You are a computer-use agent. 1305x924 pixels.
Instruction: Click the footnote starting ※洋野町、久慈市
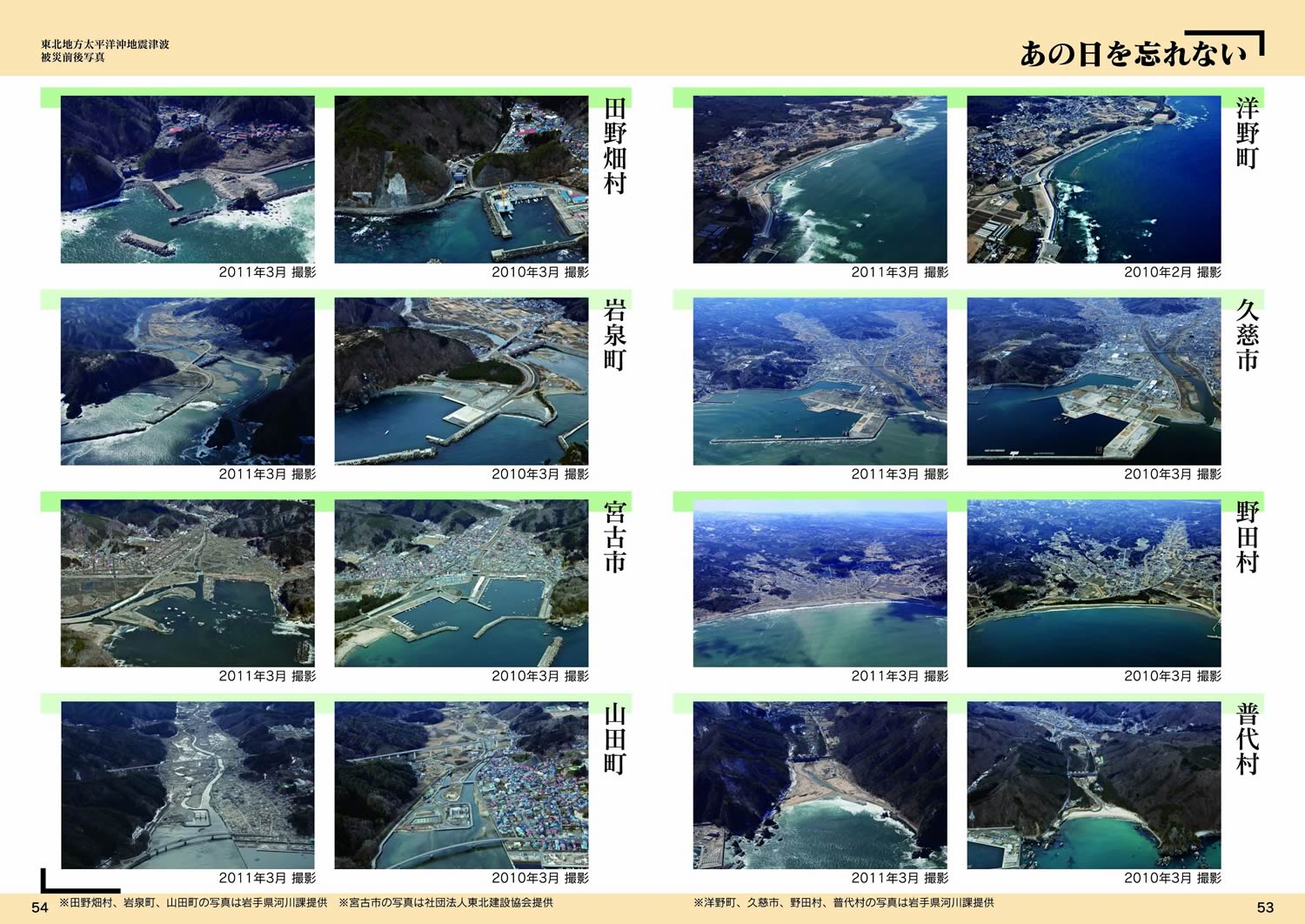click(844, 903)
